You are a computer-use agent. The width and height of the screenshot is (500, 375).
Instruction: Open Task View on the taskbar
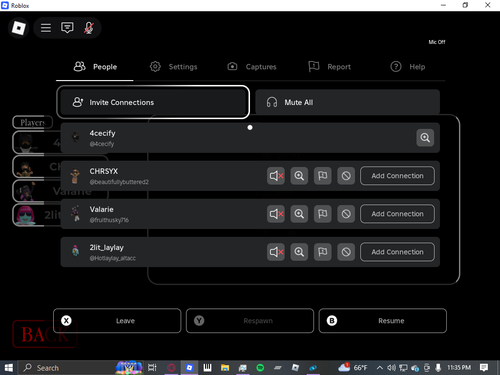click(152, 368)
